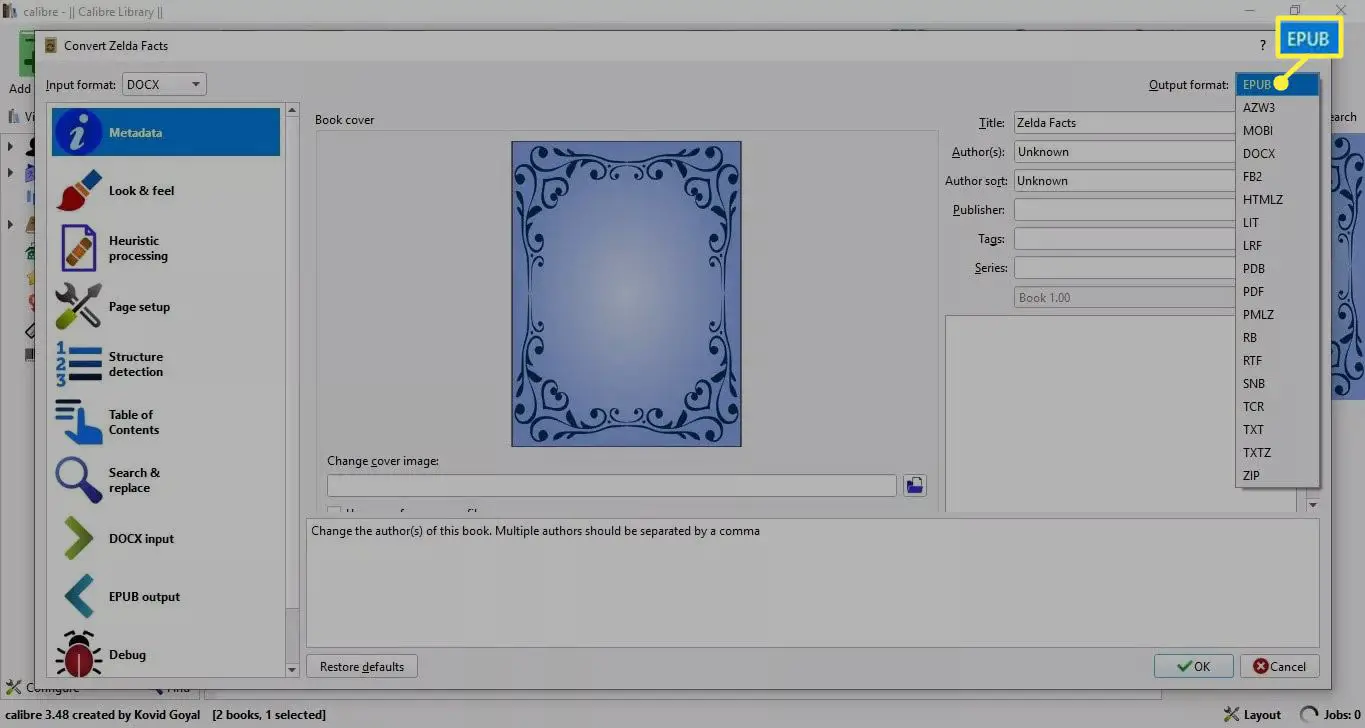The image size is (1365, 728).
Task: Click the Change cover image path field
Action: 612,485
